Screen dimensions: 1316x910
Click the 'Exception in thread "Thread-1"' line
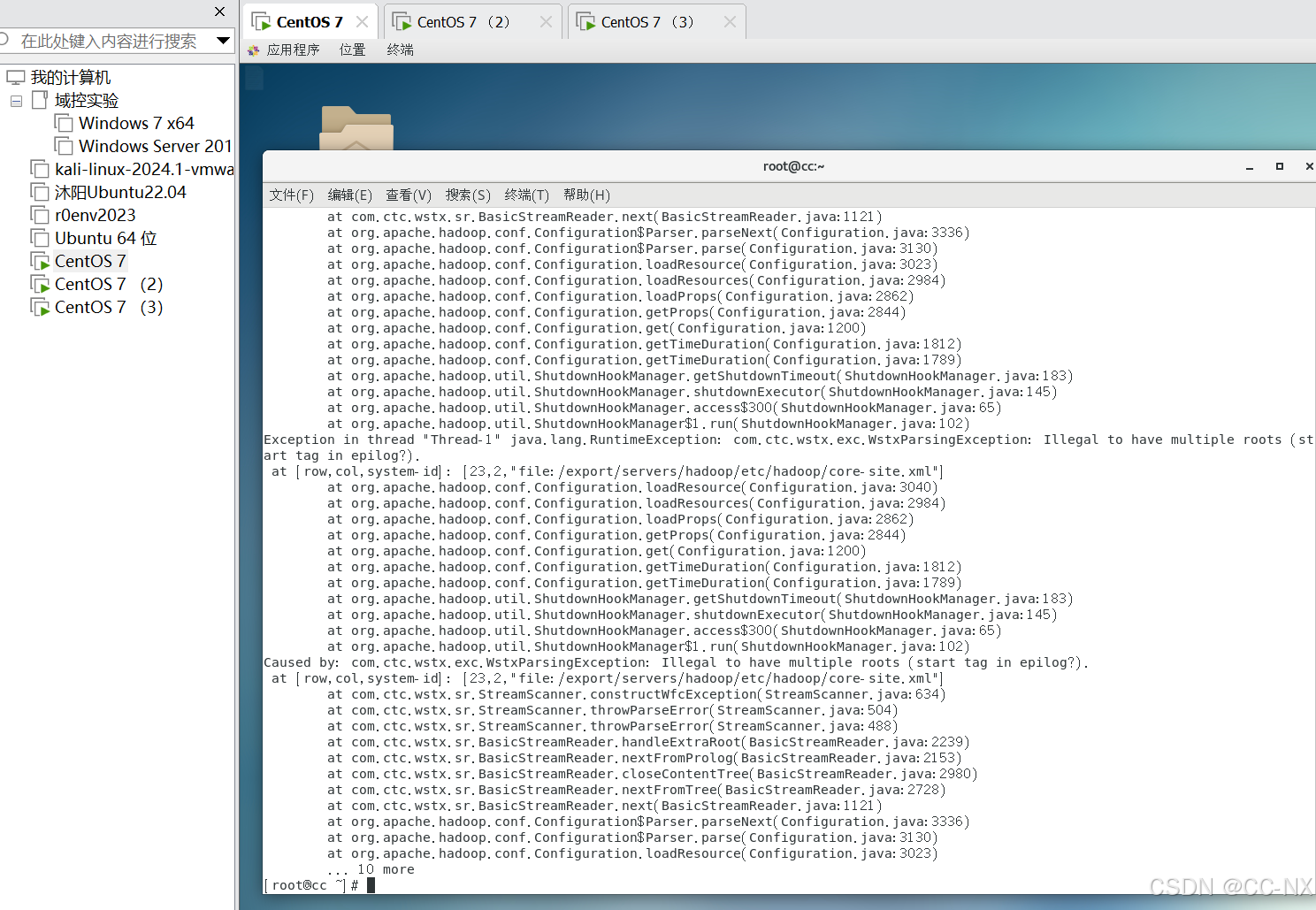tap(789, 440)
